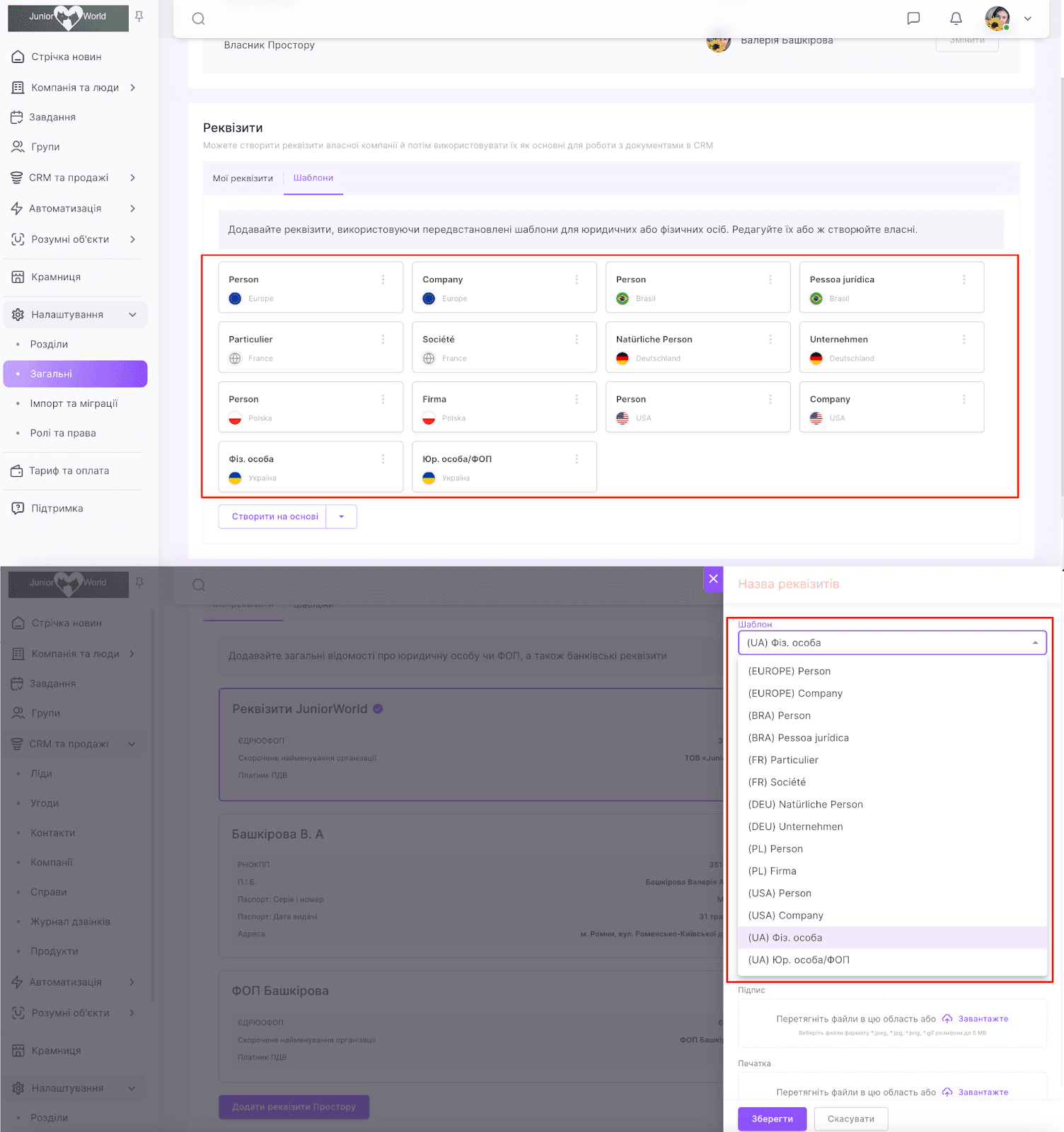Click the search magnifier icon in top bar
The image size is (1064, 1132).
(199, 18)
